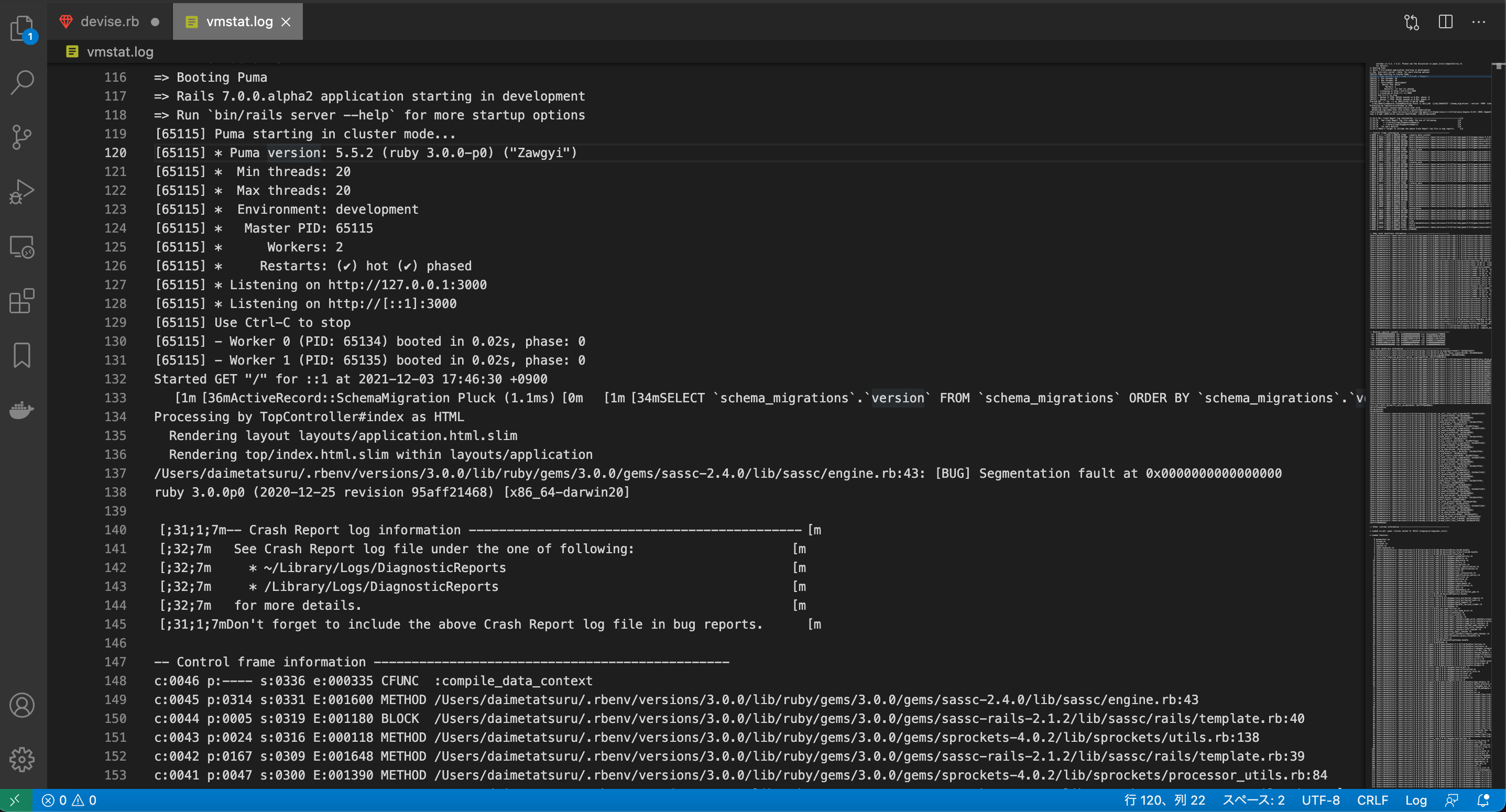The width and height of the screenshot is (1506, 812).
Task: Open the Explorer view in activity bar
Action: [22, 27]
